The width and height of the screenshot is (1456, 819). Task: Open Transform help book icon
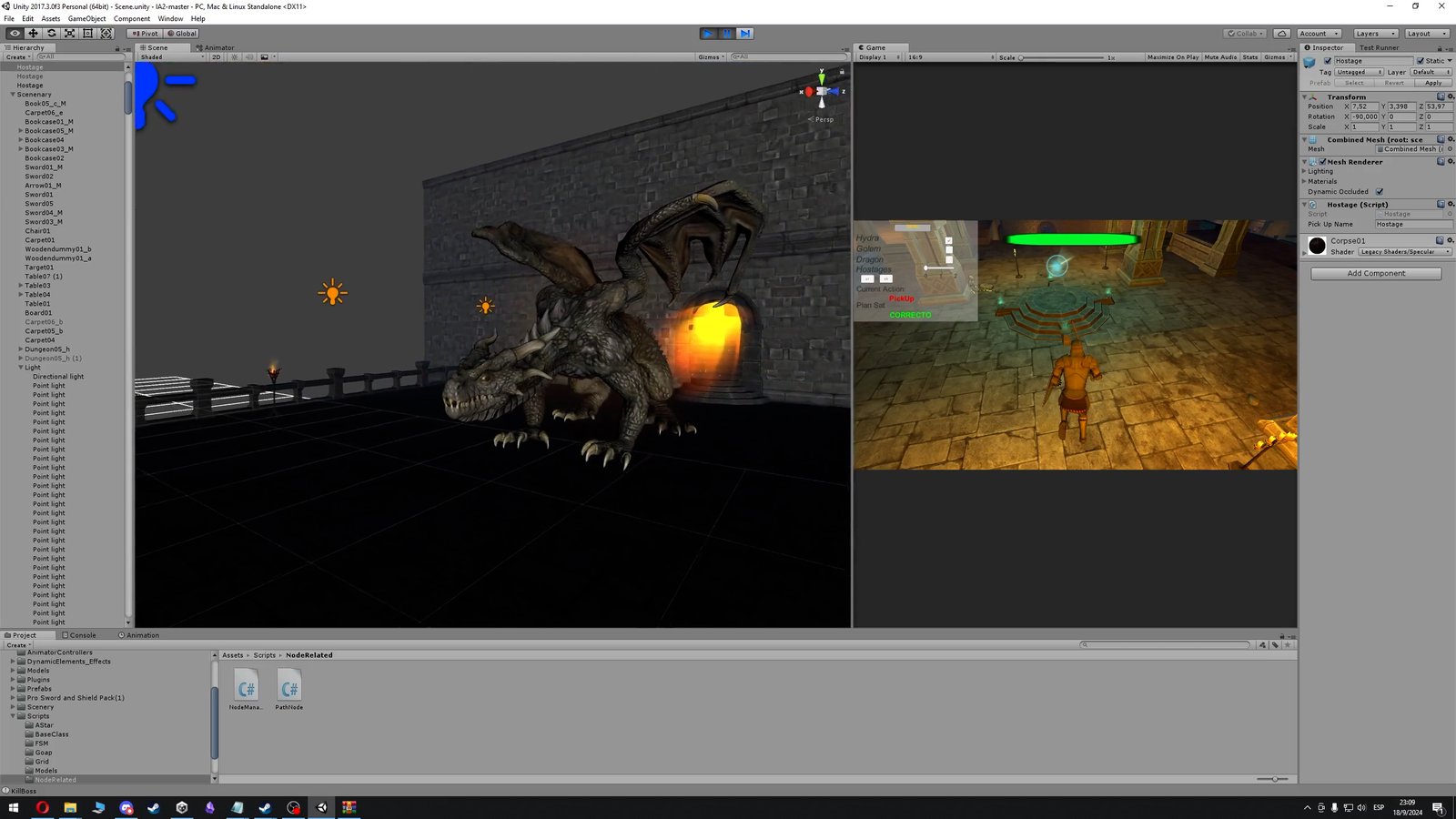pyautogui.click(x=1441, y=96)
